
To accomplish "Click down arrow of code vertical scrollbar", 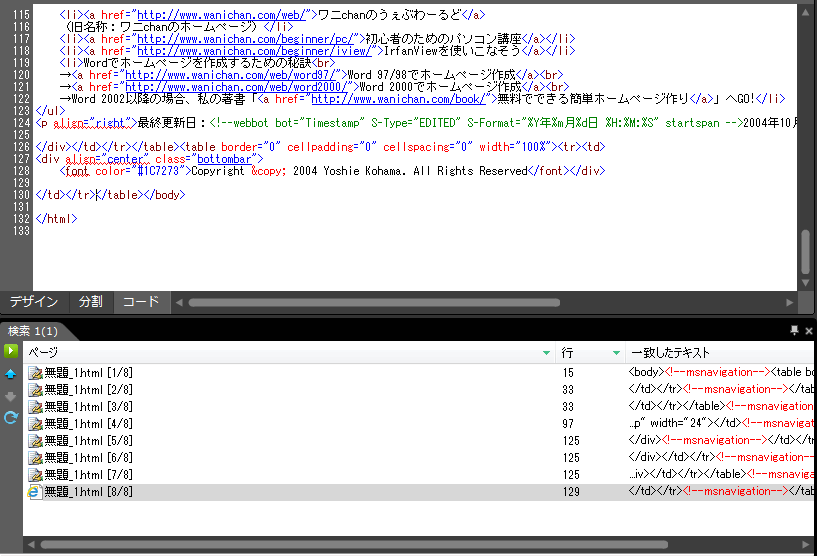I will click(x=806, y=283).
